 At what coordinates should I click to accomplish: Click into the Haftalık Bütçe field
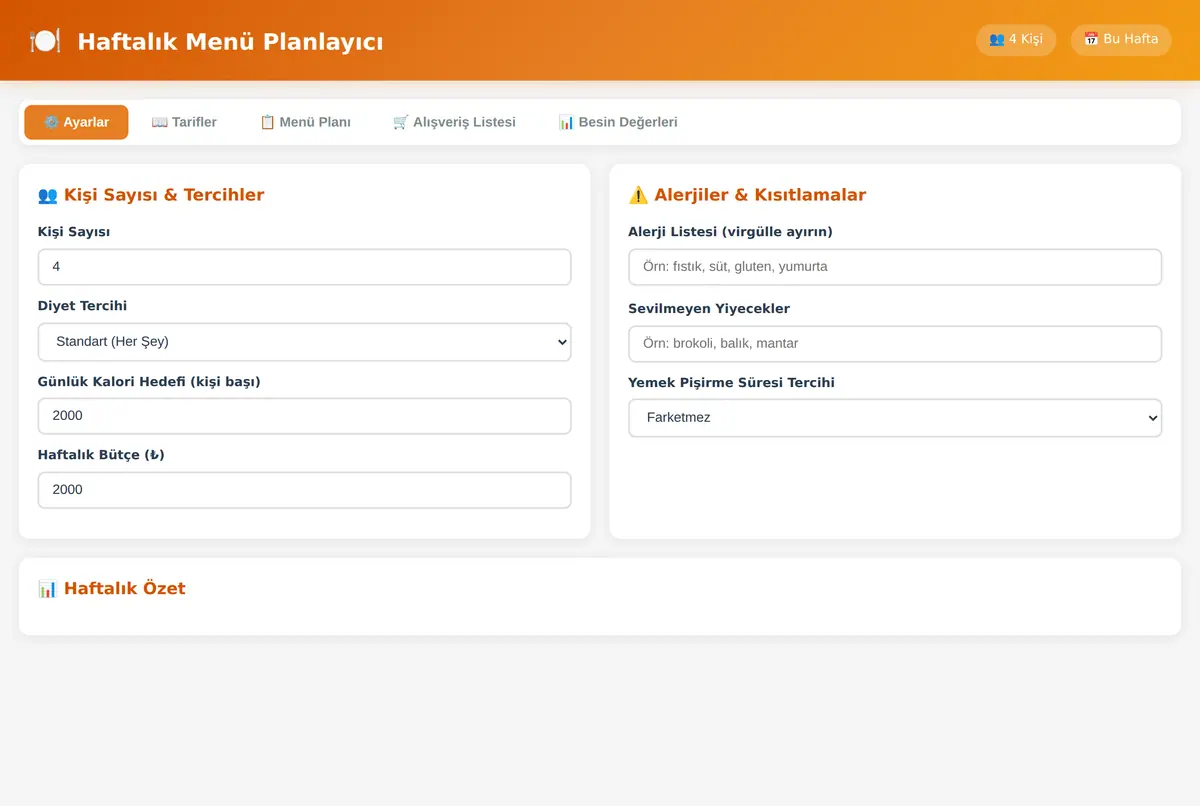click(304, 489)
